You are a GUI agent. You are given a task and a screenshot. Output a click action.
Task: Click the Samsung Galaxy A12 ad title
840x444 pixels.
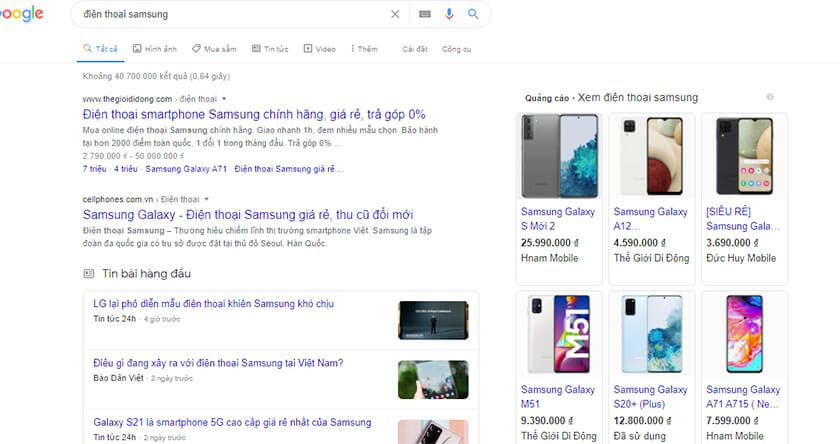coord(650,219)
